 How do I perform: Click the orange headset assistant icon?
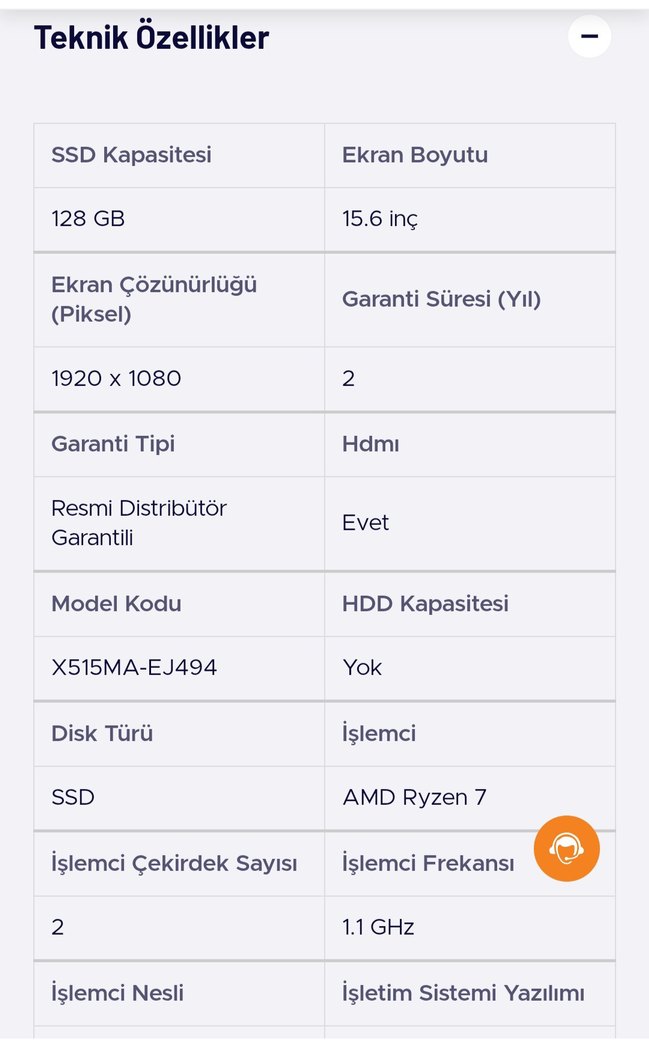click(567, 849)
